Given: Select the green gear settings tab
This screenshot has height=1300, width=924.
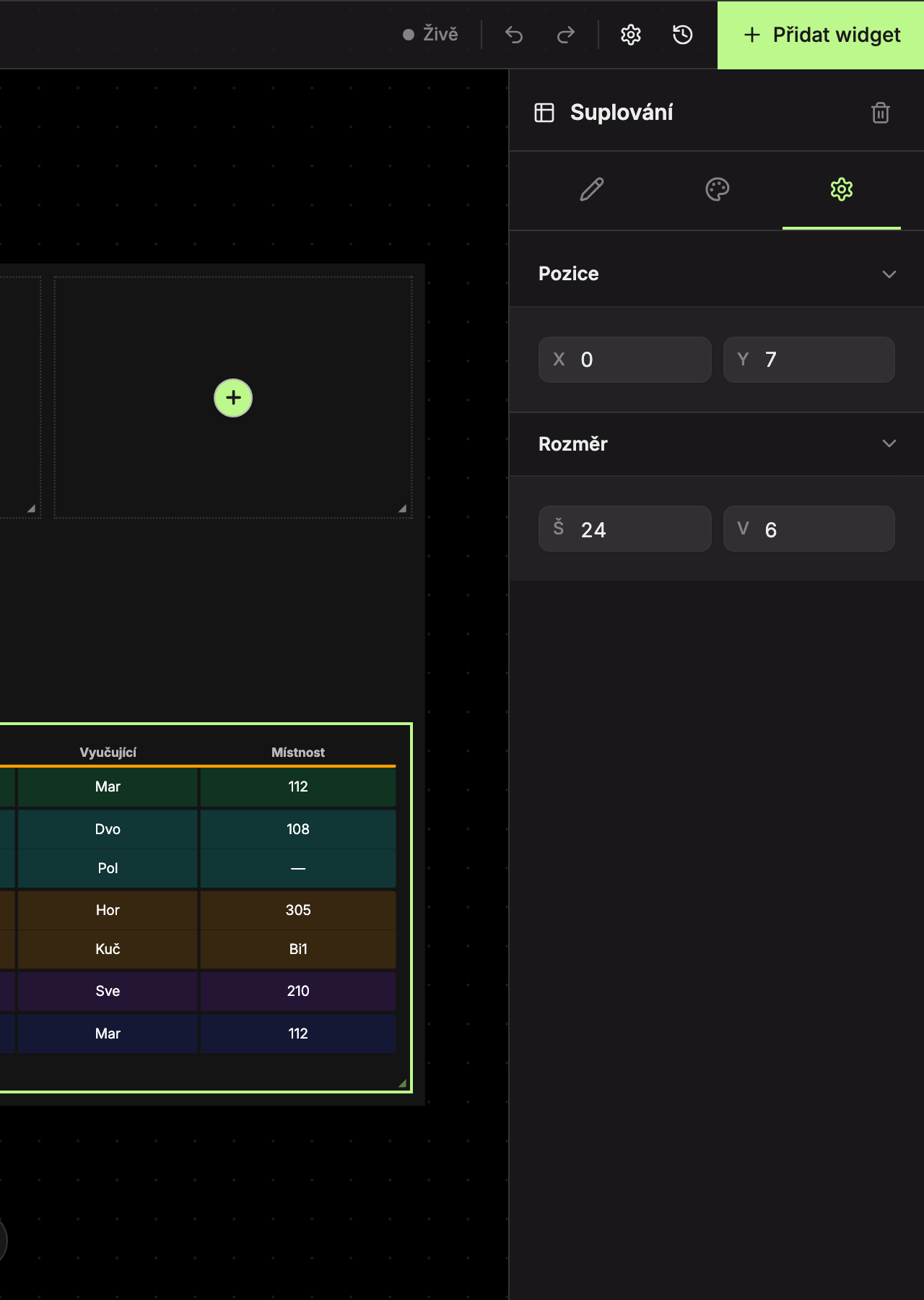Looking at the screenshot, I should (x=842, y=190).
